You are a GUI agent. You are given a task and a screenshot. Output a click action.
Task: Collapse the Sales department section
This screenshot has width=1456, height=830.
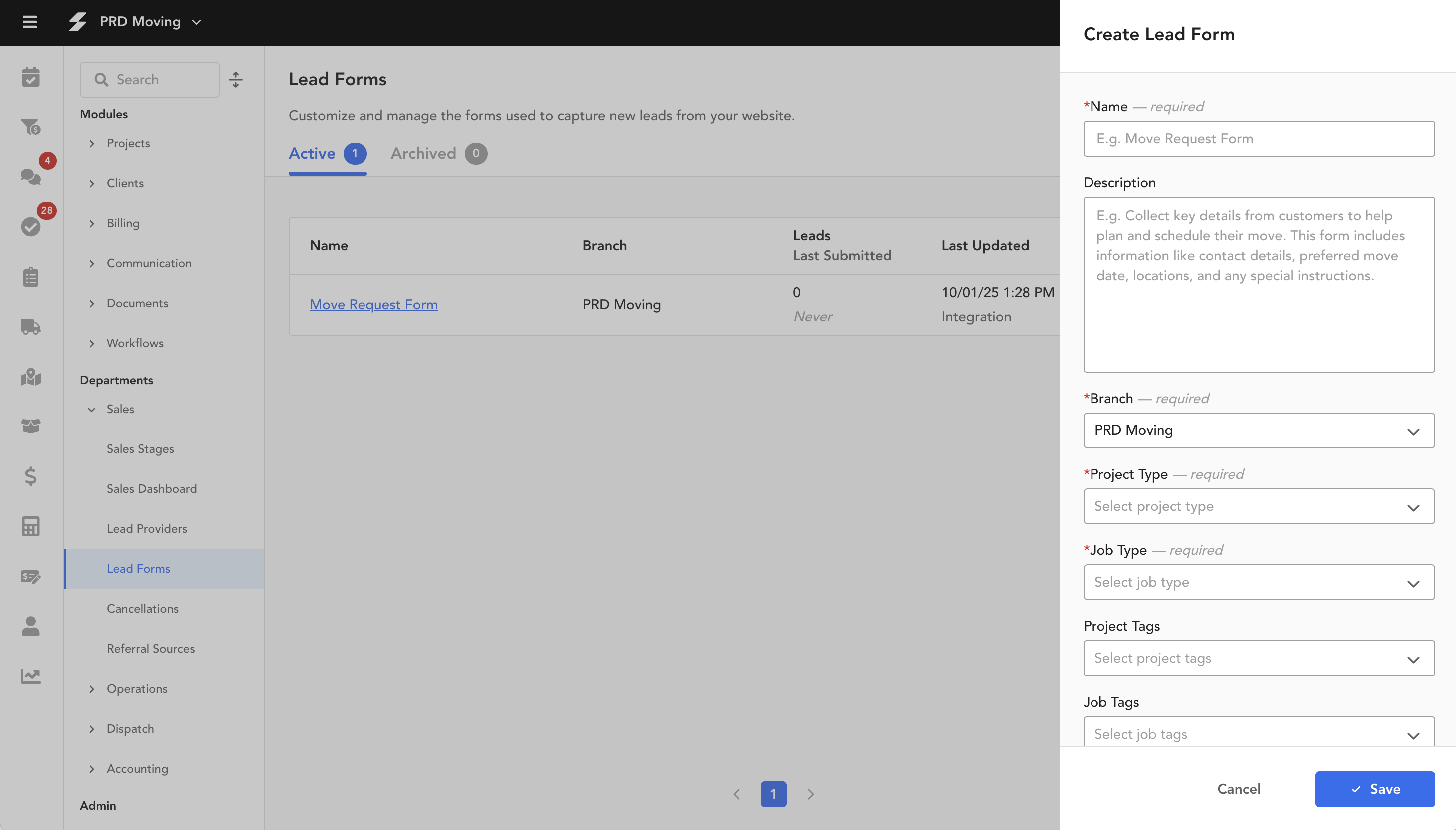92,410
